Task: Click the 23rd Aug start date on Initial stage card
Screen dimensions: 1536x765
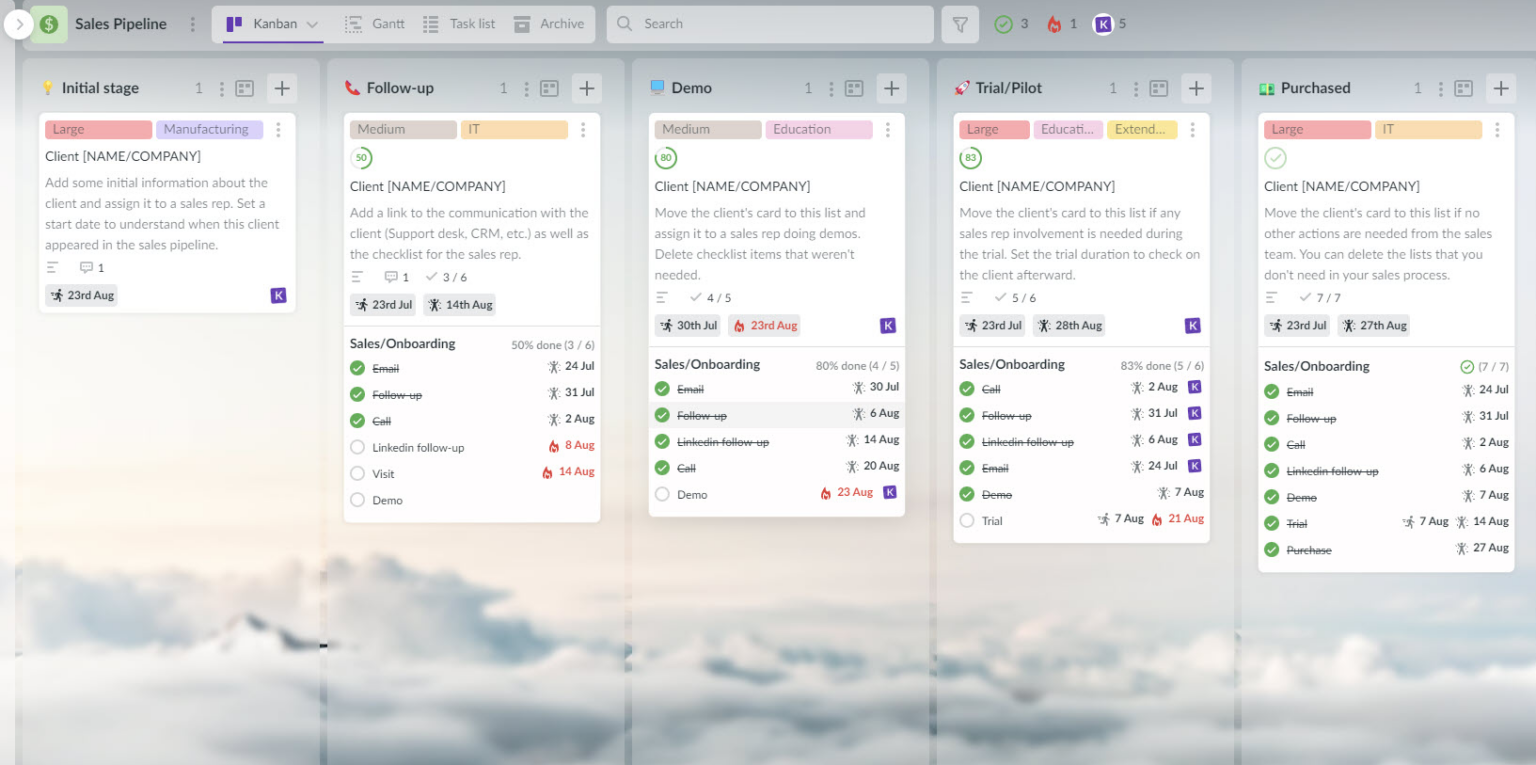Action: click(81, 295)
